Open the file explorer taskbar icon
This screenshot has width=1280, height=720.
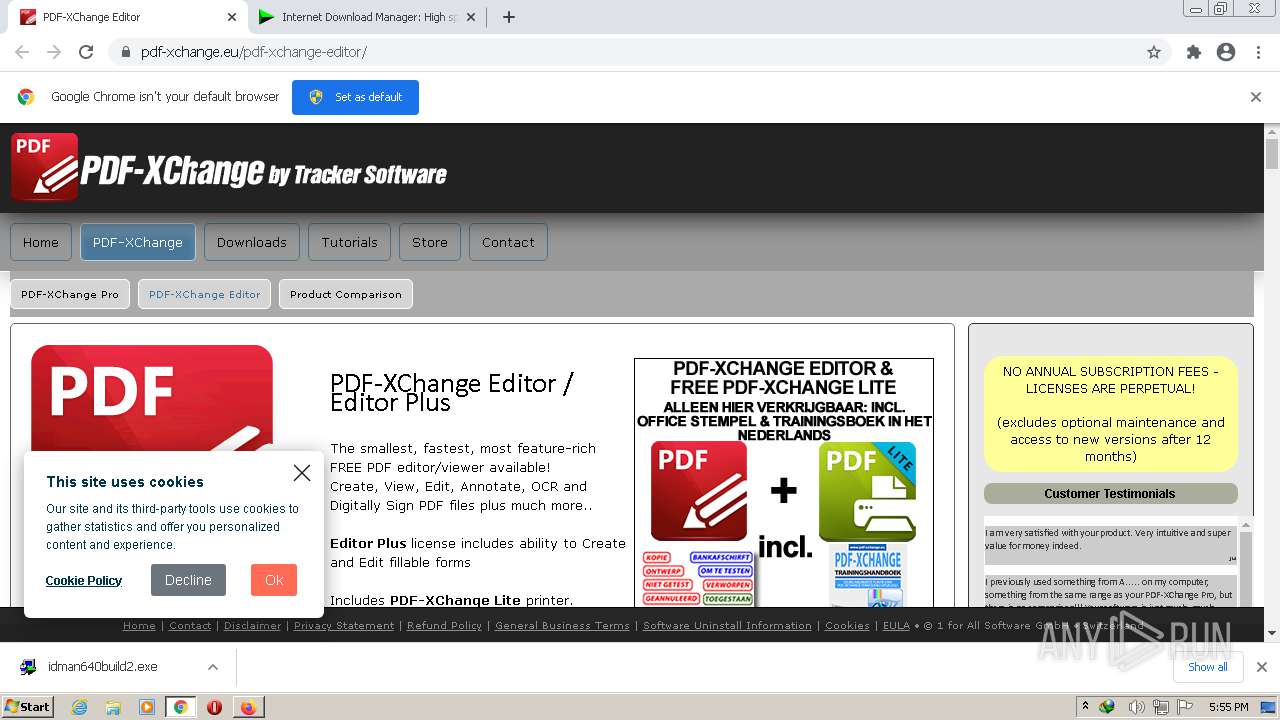click(x=113, y=707)
